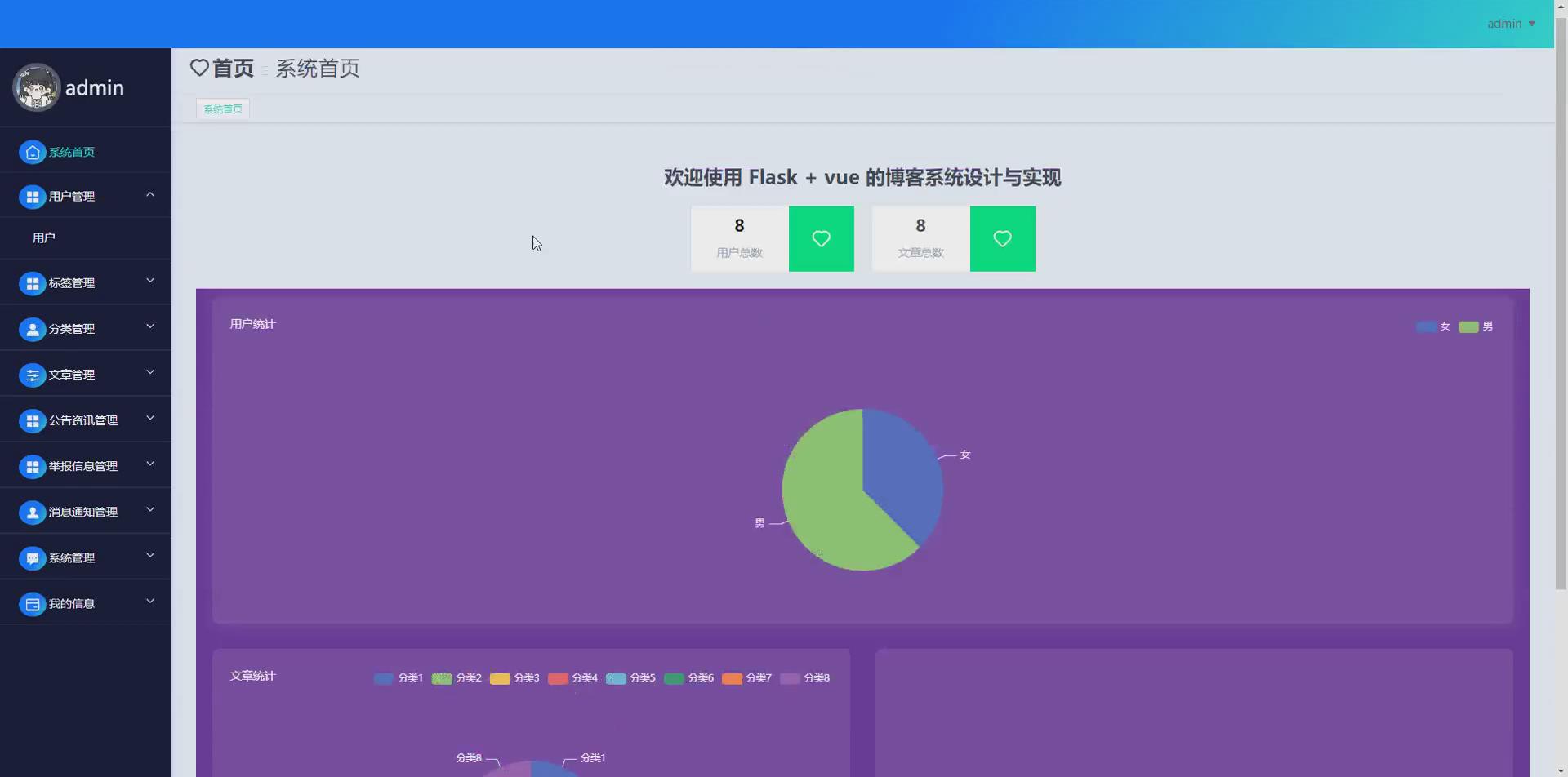Click the 系统管理 chat bubble icon

coord(32,557)
